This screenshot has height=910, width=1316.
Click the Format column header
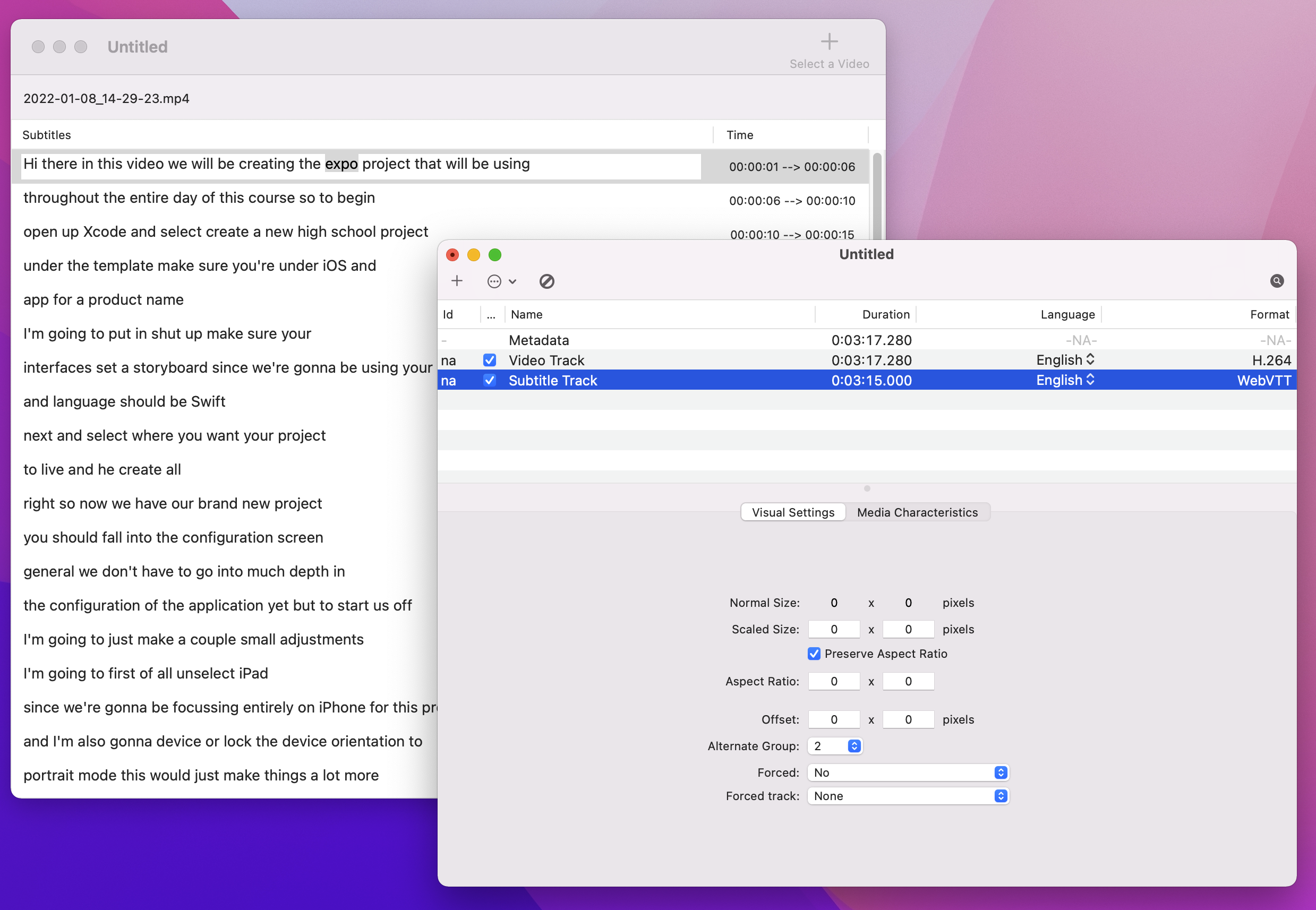pos(1269,314)
